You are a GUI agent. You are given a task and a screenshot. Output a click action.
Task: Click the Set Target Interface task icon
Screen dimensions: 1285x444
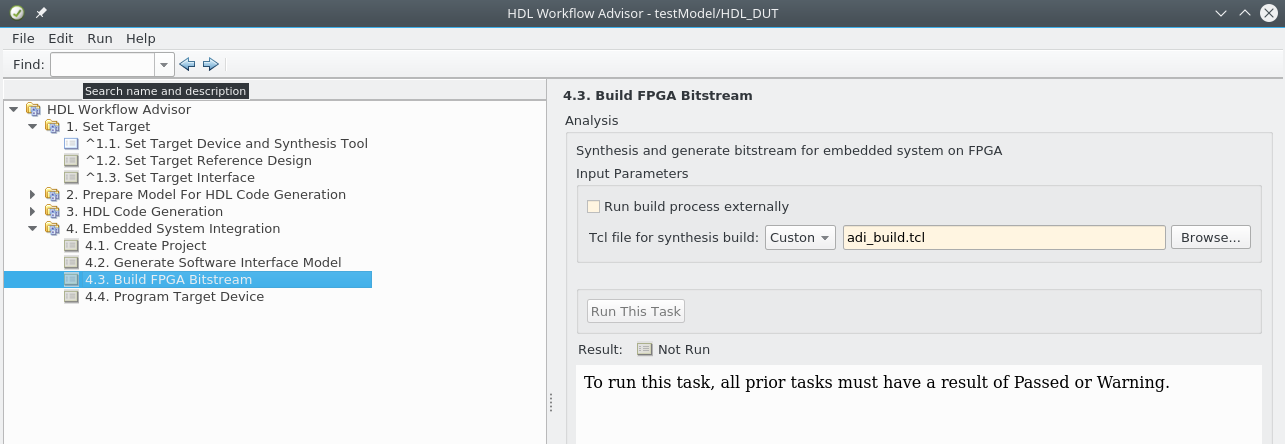[x=71, y=177]
